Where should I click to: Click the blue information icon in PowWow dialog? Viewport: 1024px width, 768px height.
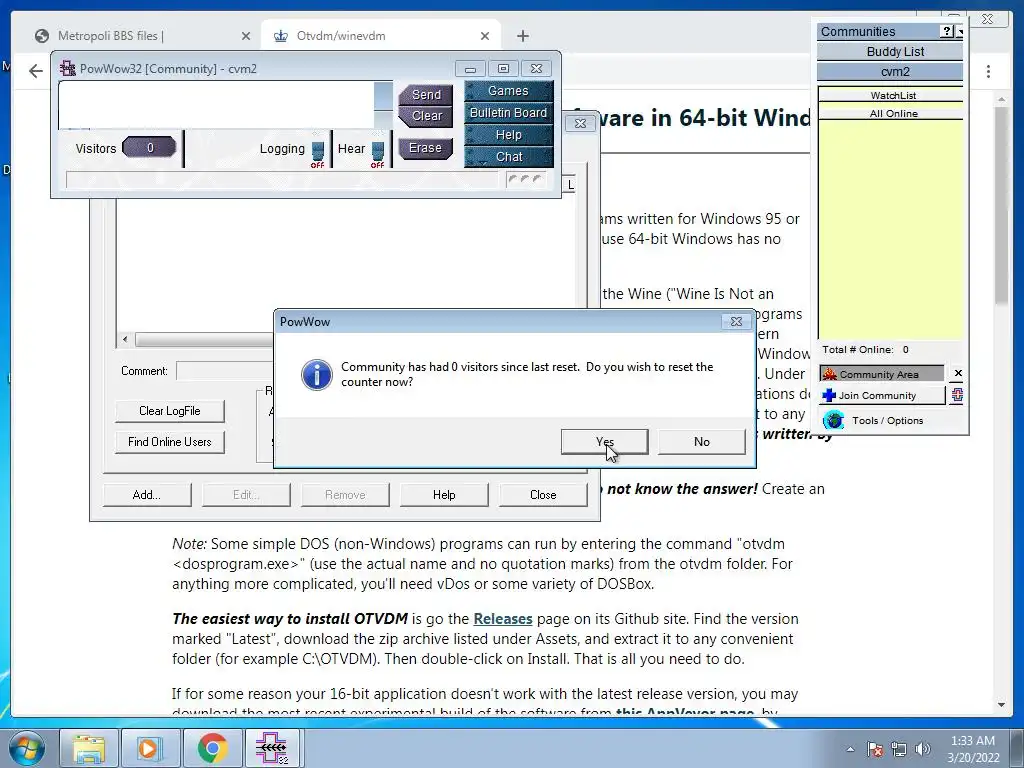click(317, 374)
